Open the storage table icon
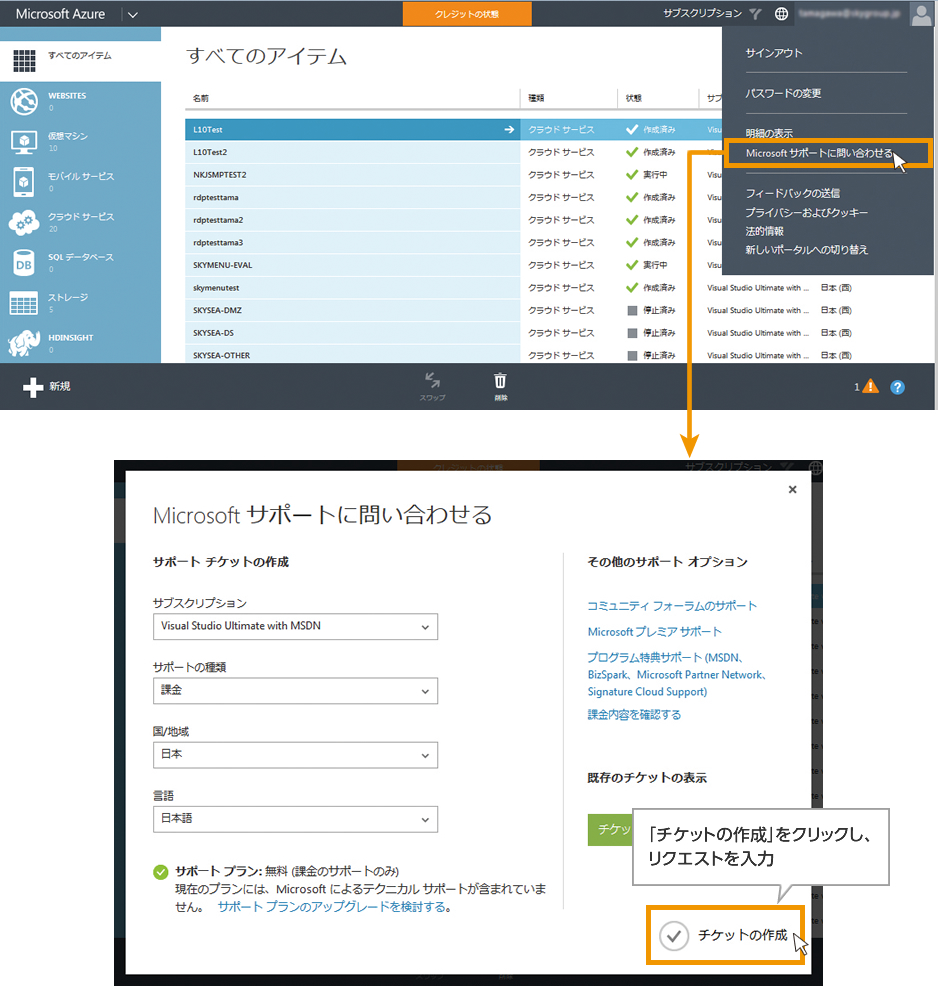The width and height of the screenshot is (939, 986). (x=24, y=303)
